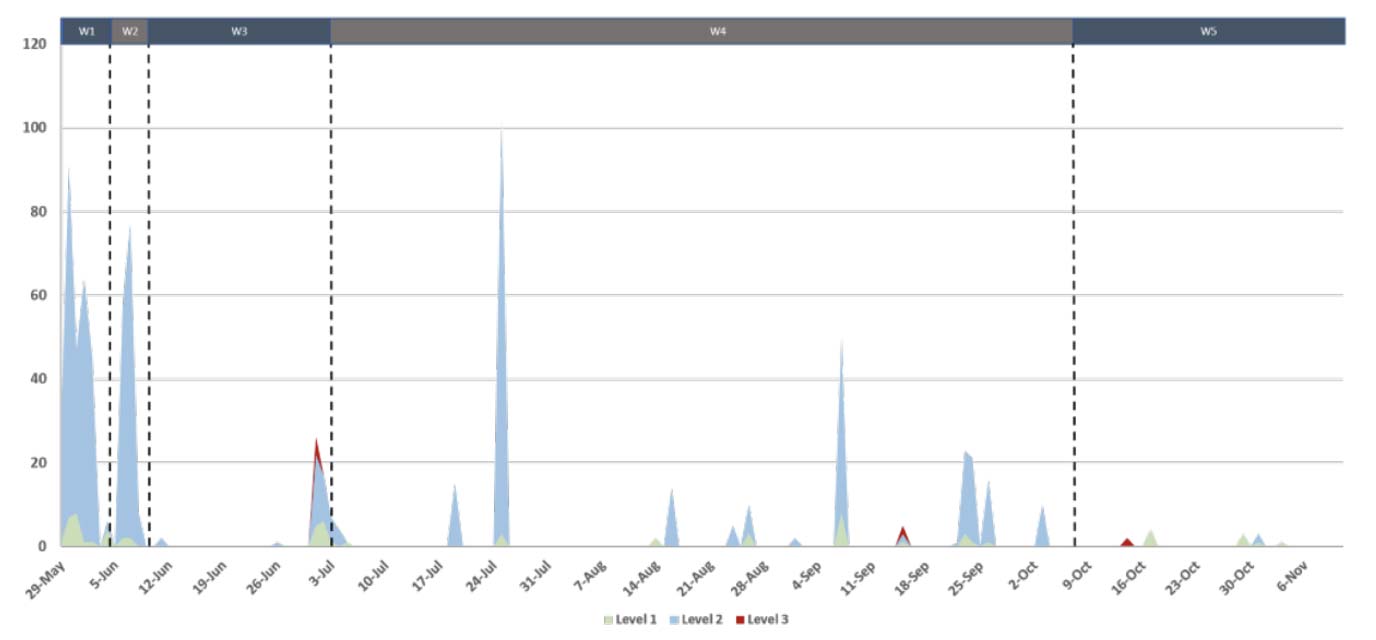
Task: Toggle the Level 3 legend label
Action: click(768, 620)
